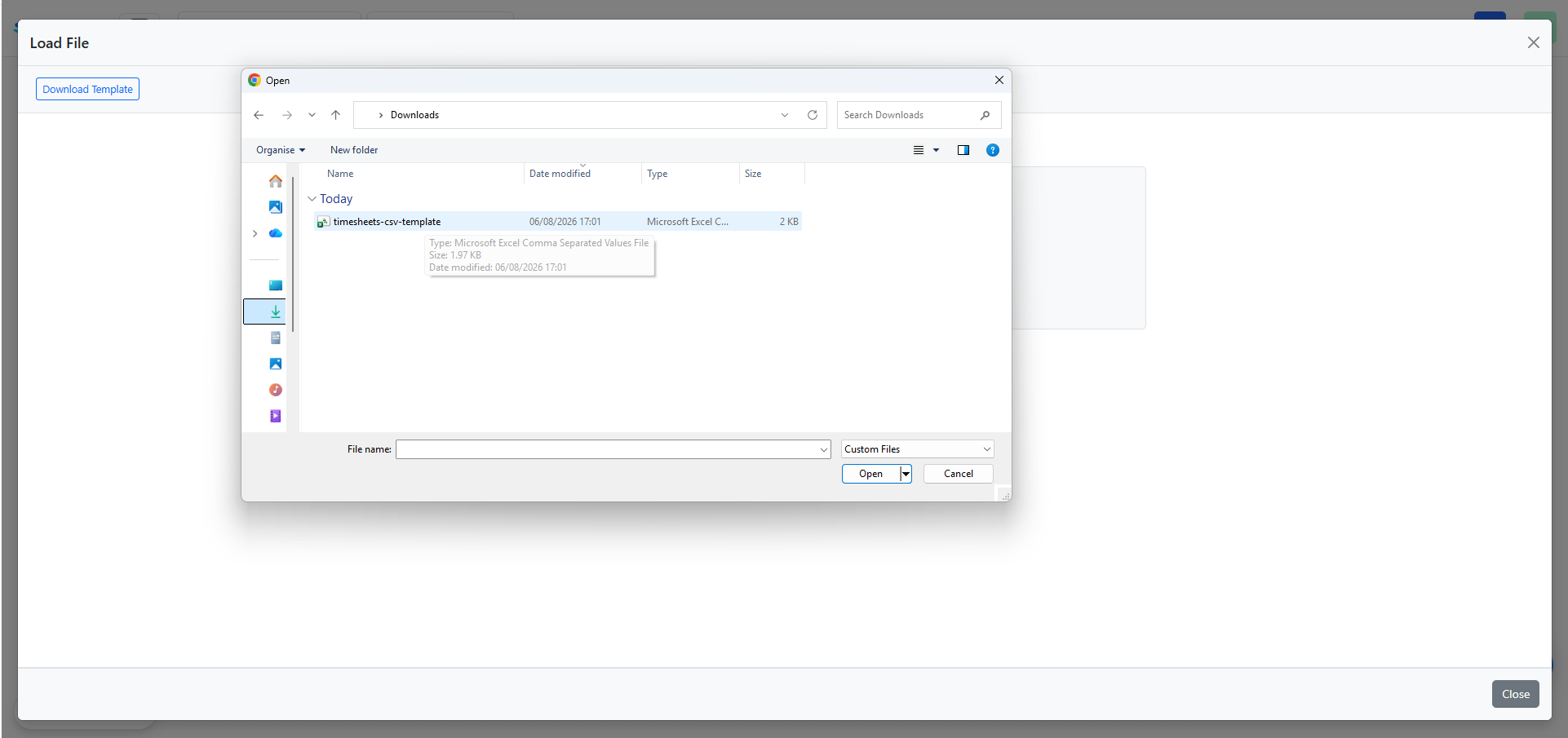Open the File name history dropdown

823,449
